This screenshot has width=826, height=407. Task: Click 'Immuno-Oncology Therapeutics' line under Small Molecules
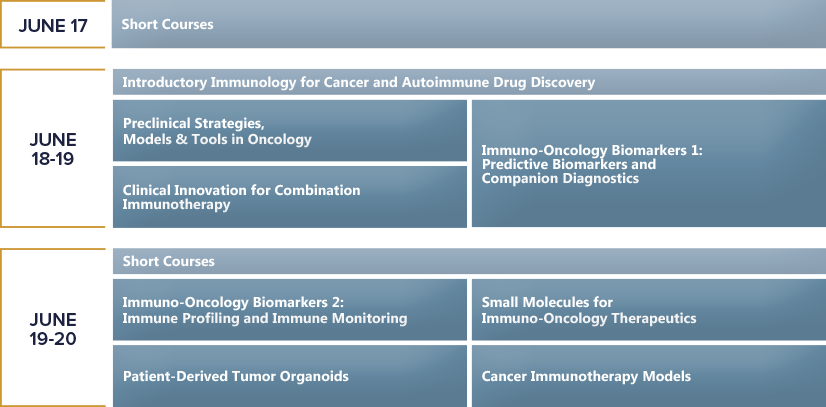pos(588,318)
